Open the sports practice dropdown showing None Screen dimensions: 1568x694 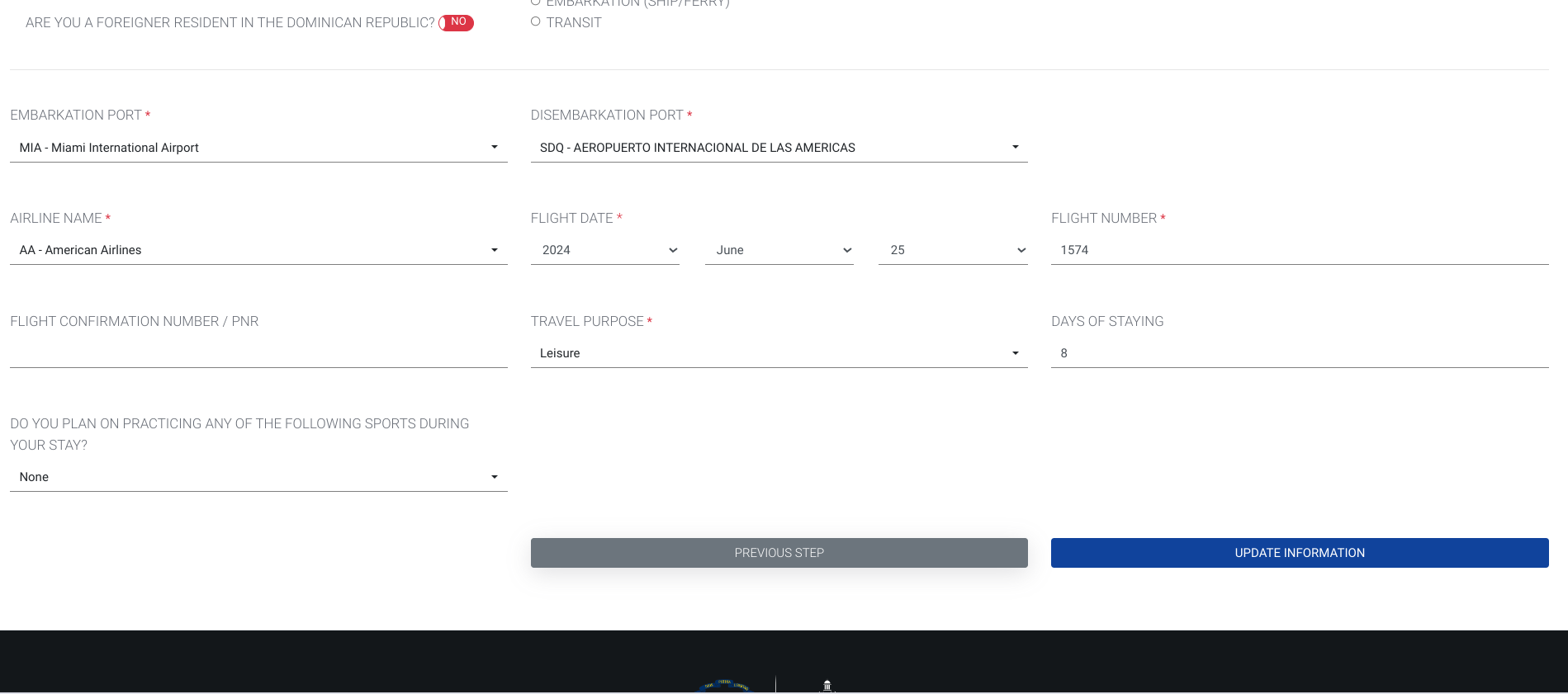click(x=258, y=477)
